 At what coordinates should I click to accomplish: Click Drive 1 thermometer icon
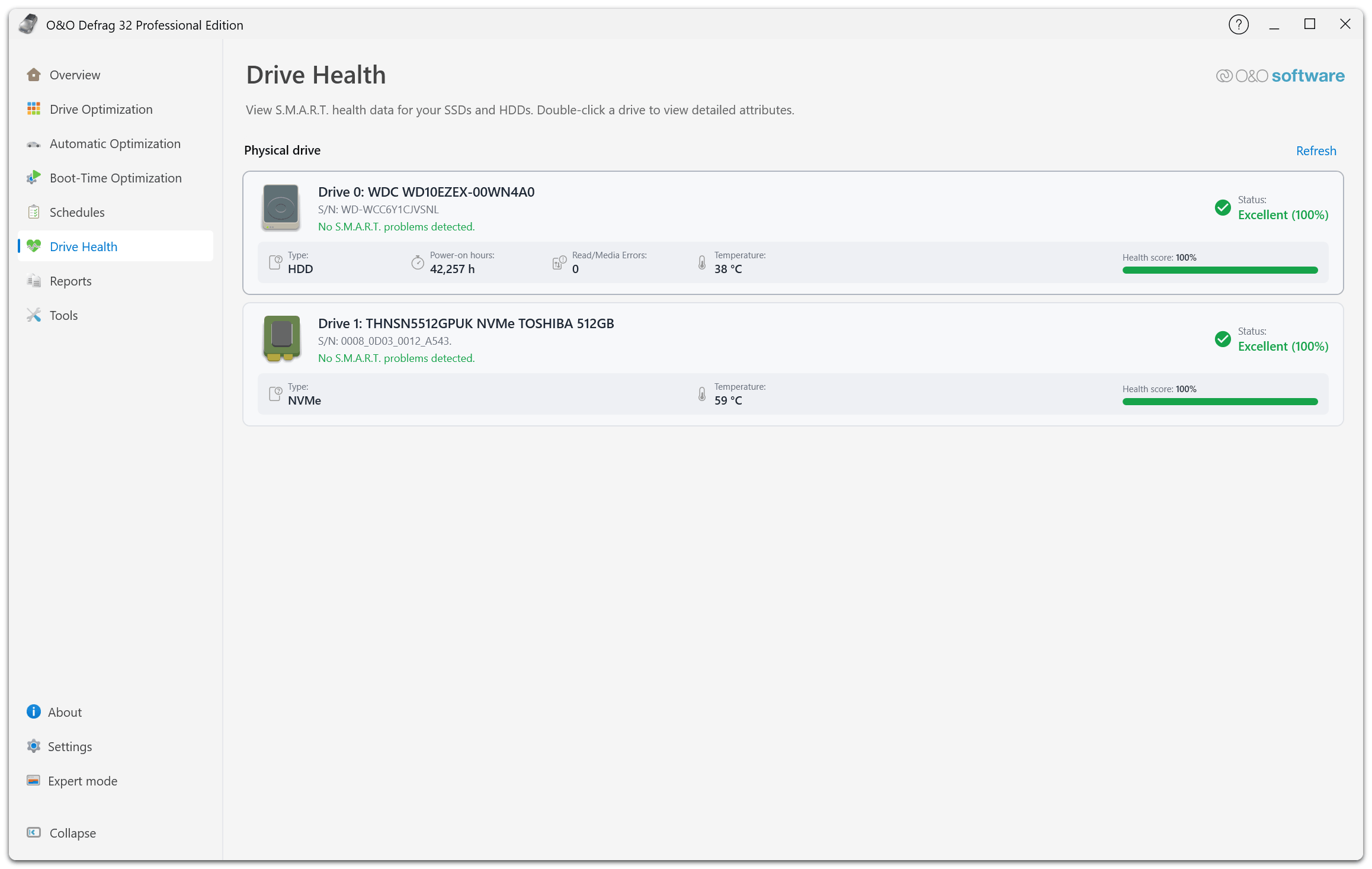pos(702,394)
